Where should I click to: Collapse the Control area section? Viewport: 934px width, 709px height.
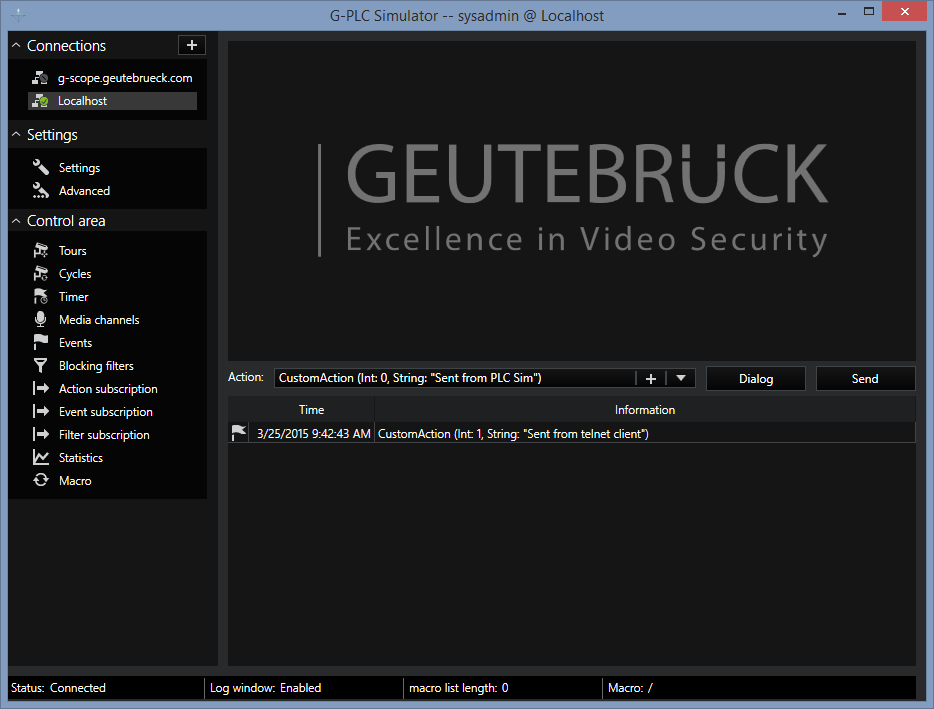click(16, 221)
